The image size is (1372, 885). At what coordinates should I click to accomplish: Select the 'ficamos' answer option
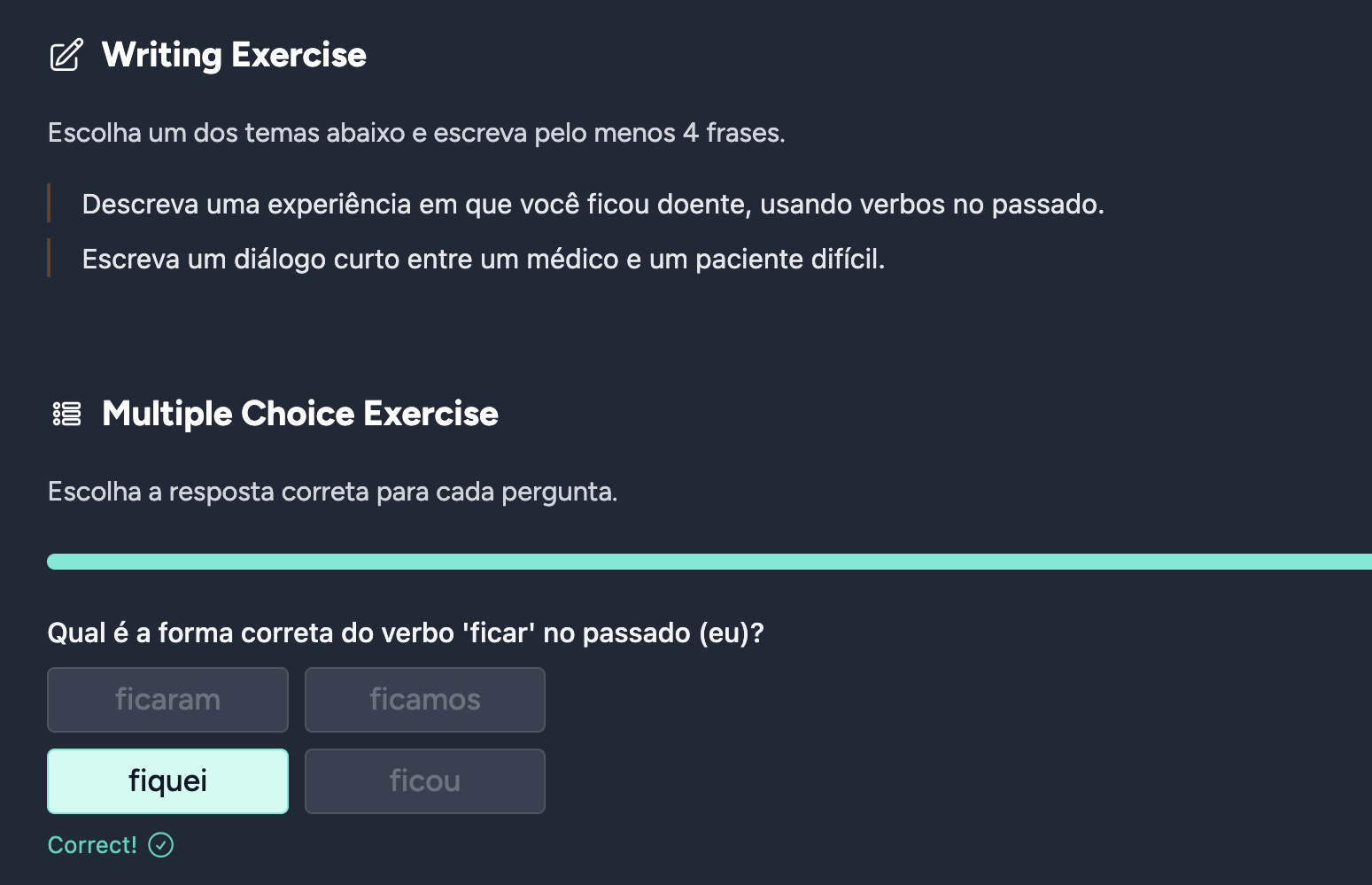(x=424, y=700)
